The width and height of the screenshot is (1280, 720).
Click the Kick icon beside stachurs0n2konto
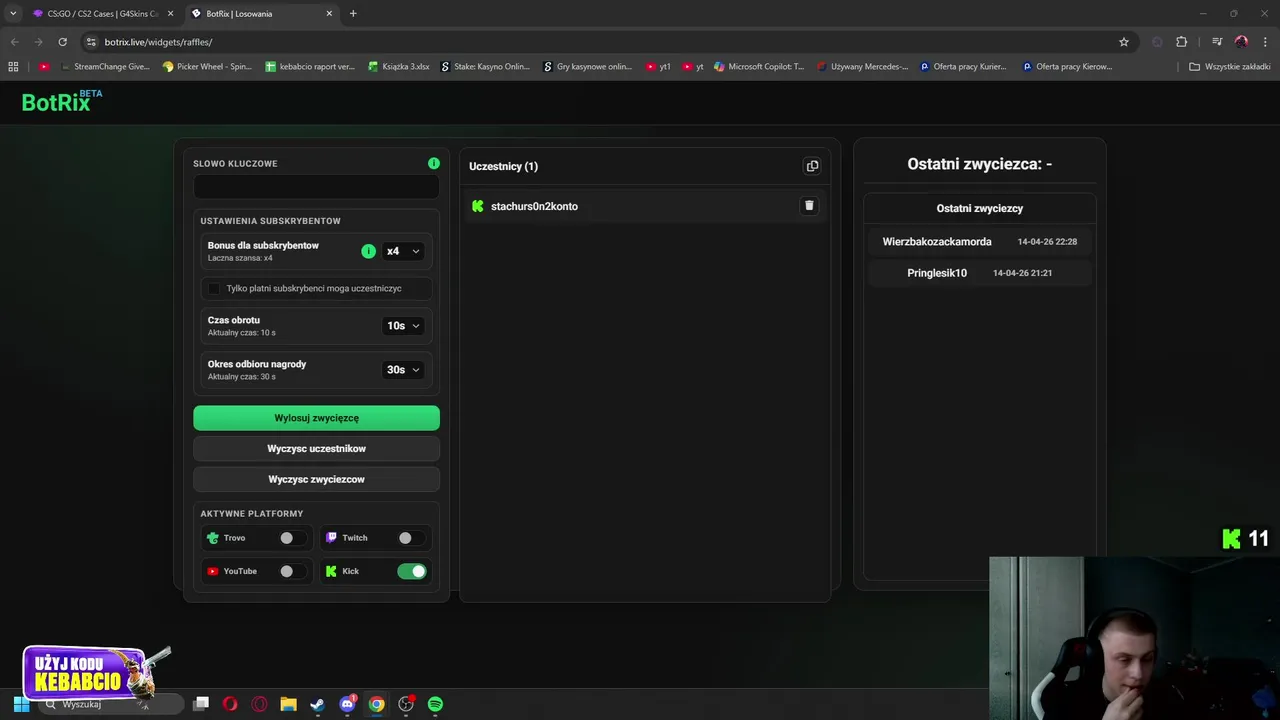coord(478,206)
